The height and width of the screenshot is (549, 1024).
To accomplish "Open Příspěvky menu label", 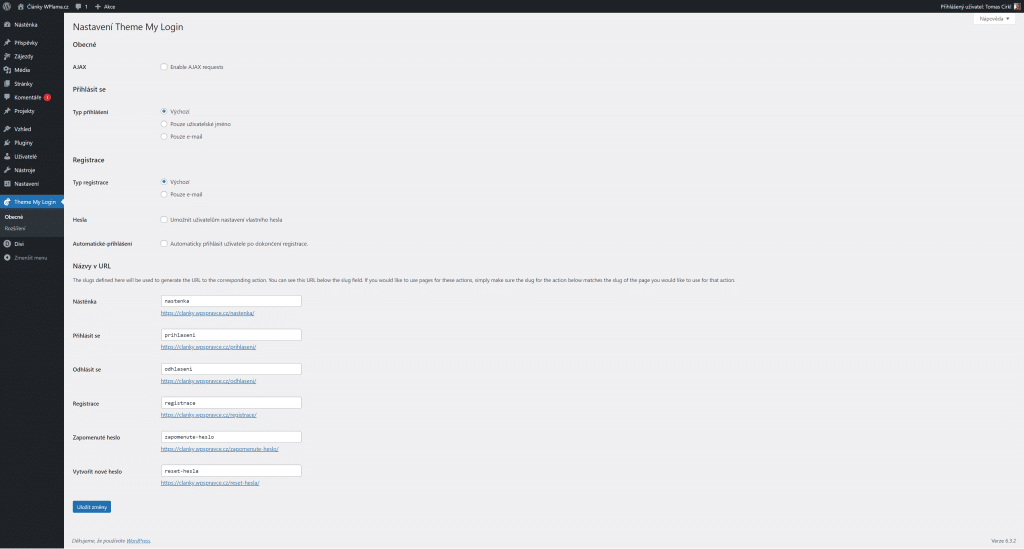I will click(x=26, y=42).
